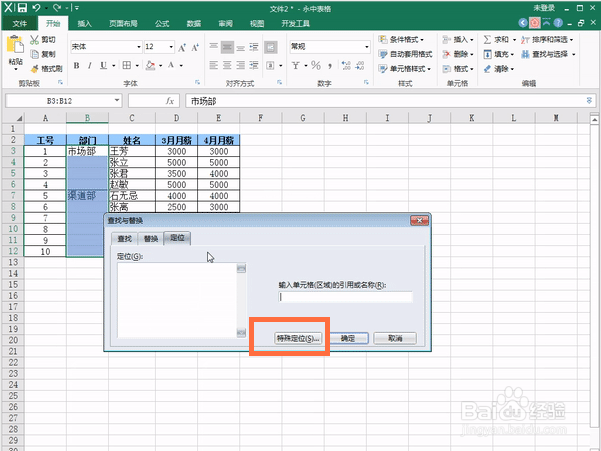The height and width of the screenshot is (451, 601).
Task: Click the Go To Special (特殊定位) button
Action: (298, 338)
